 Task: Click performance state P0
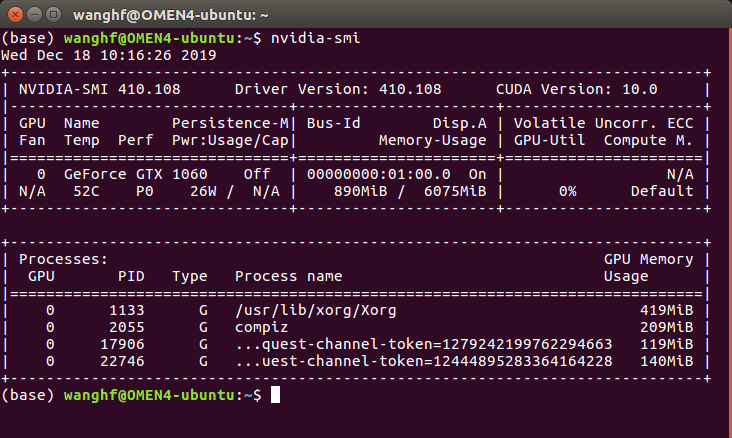(x=145, y=191)
